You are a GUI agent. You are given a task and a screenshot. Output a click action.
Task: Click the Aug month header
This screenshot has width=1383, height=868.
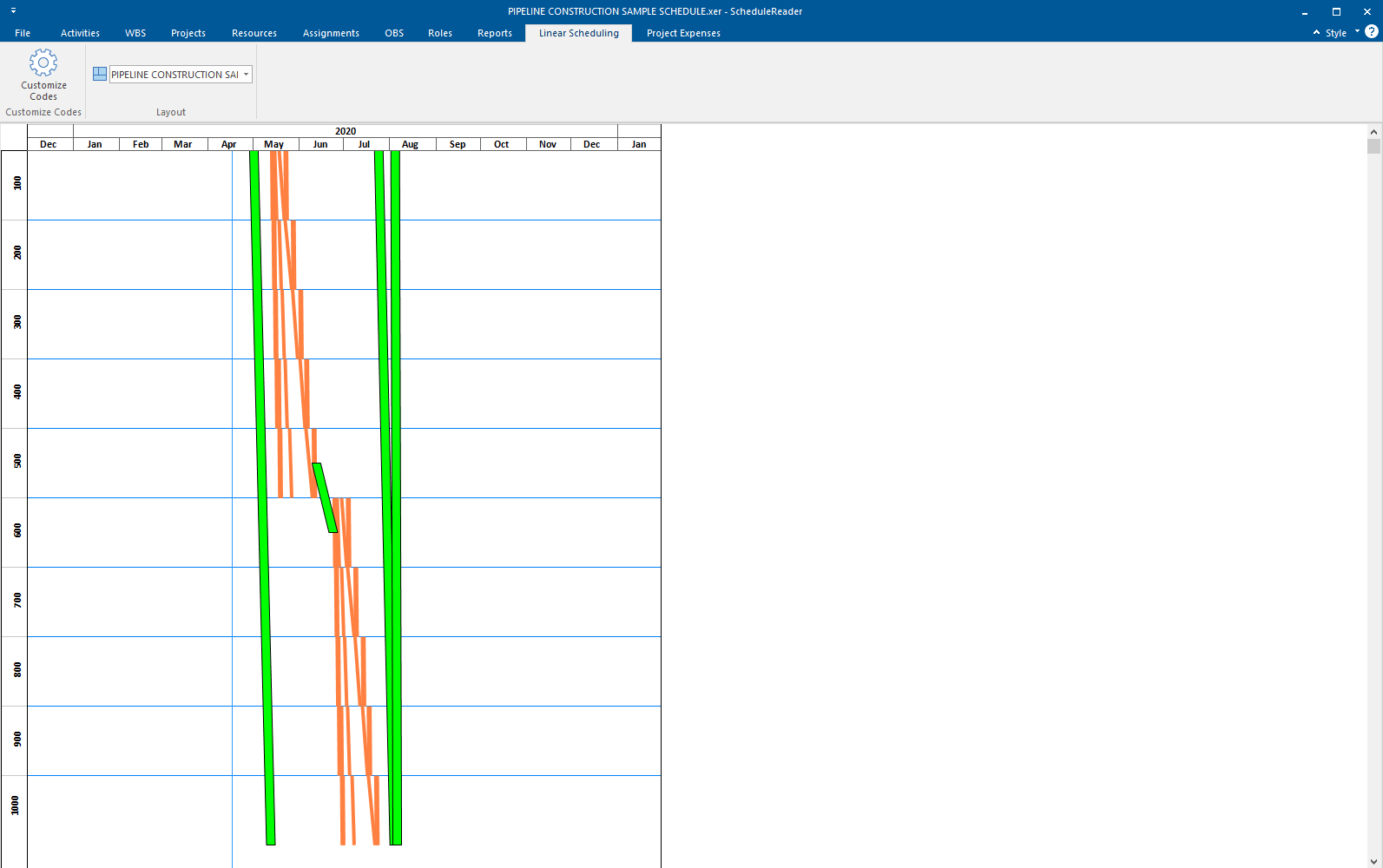pos(411,144)
